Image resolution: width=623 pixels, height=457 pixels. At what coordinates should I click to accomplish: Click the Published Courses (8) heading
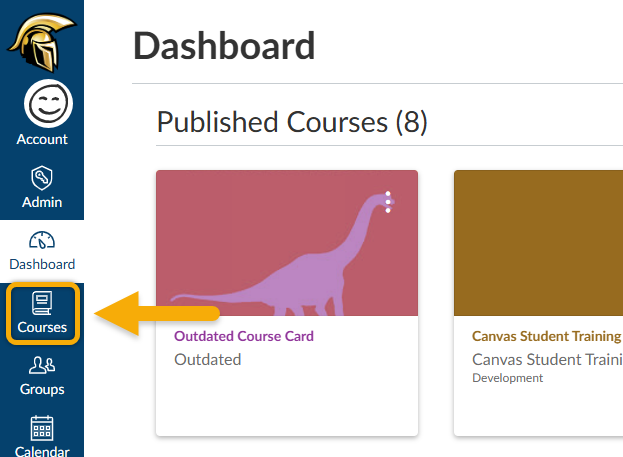point(292,122)
